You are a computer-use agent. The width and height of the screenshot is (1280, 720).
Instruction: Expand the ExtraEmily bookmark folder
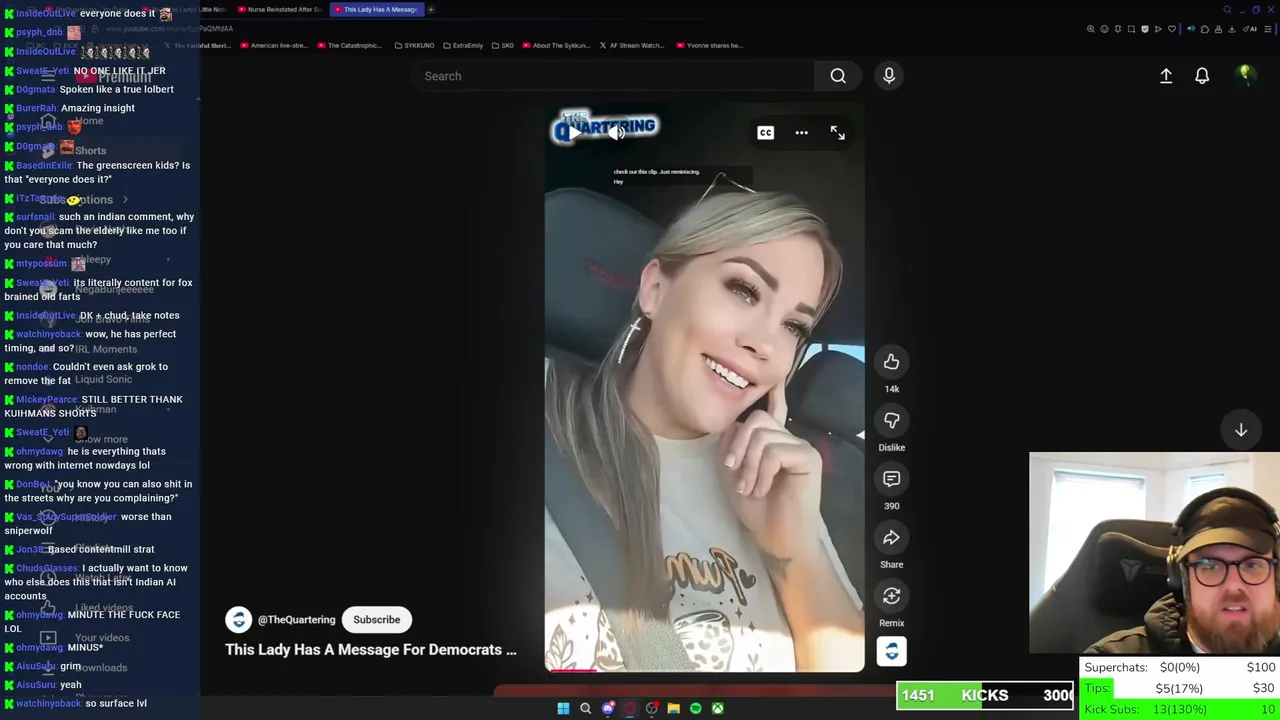pyautogui.click(x=463, y=45)
